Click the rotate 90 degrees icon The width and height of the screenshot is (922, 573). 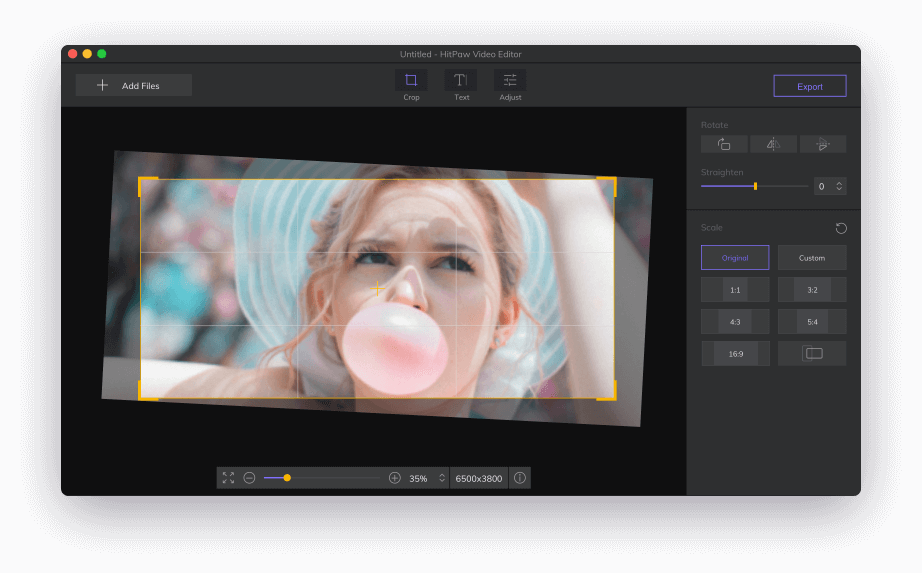point(724,145)
